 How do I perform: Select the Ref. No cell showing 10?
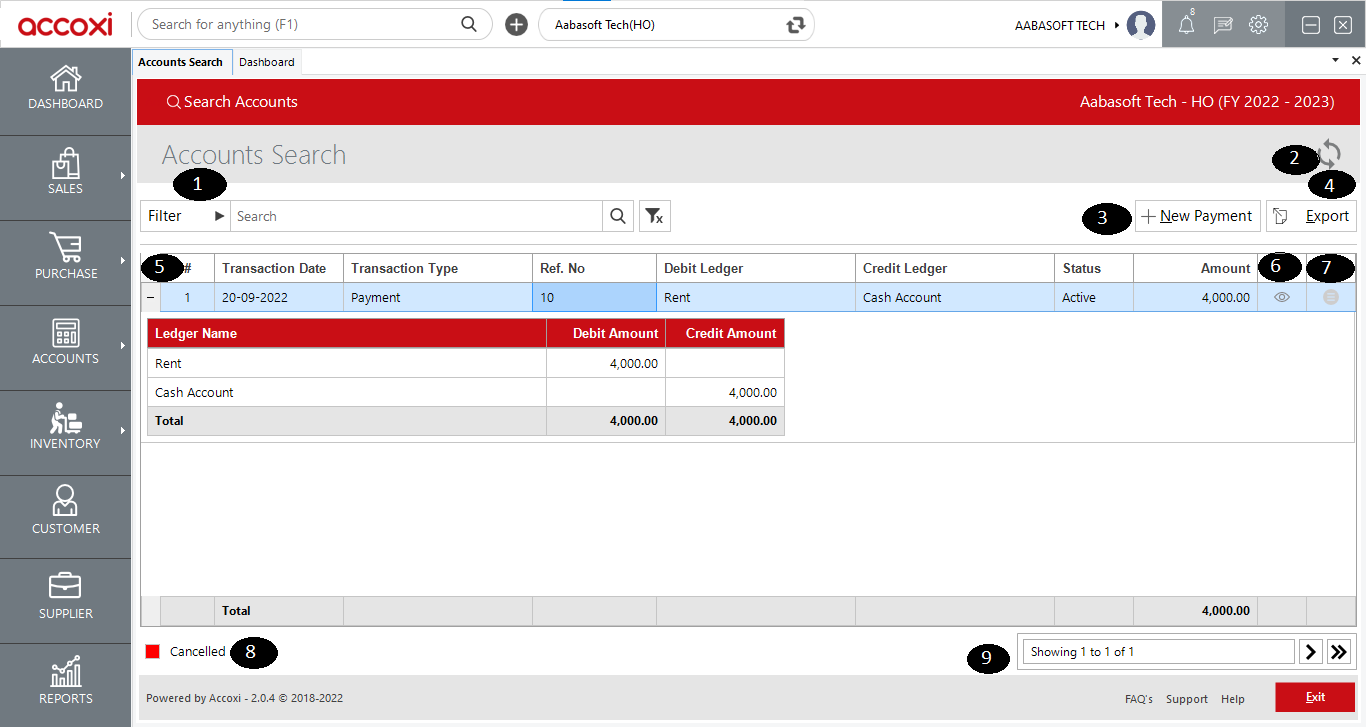tap(594, 297)
